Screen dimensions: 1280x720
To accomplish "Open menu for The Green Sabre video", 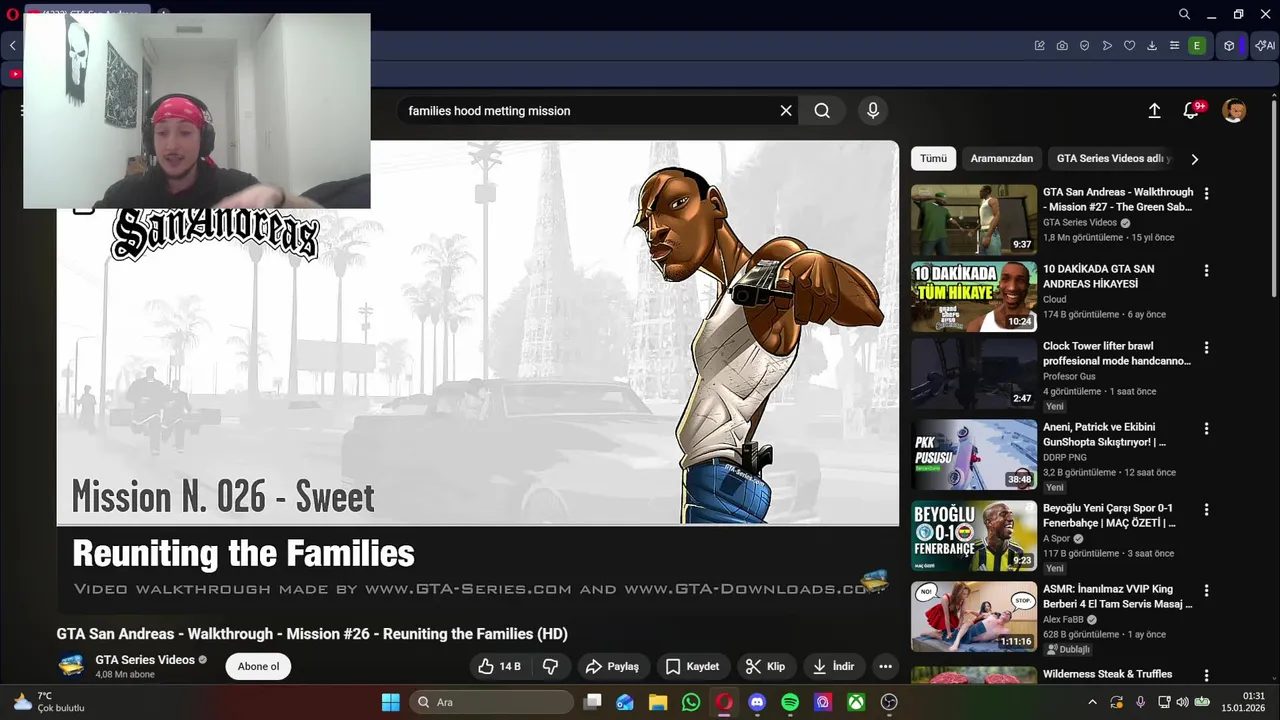I will coord(1206,194).
